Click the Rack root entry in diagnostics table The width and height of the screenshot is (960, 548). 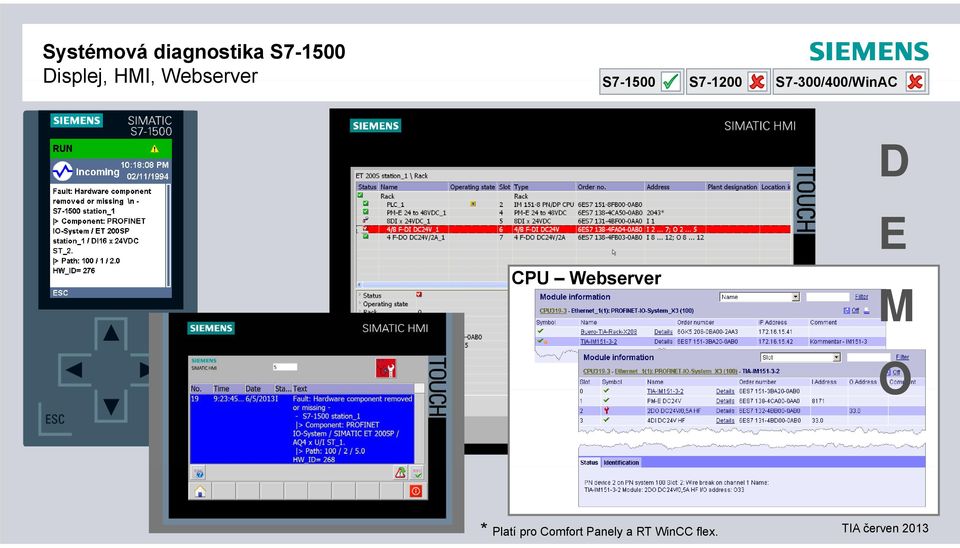pos(388,197)
